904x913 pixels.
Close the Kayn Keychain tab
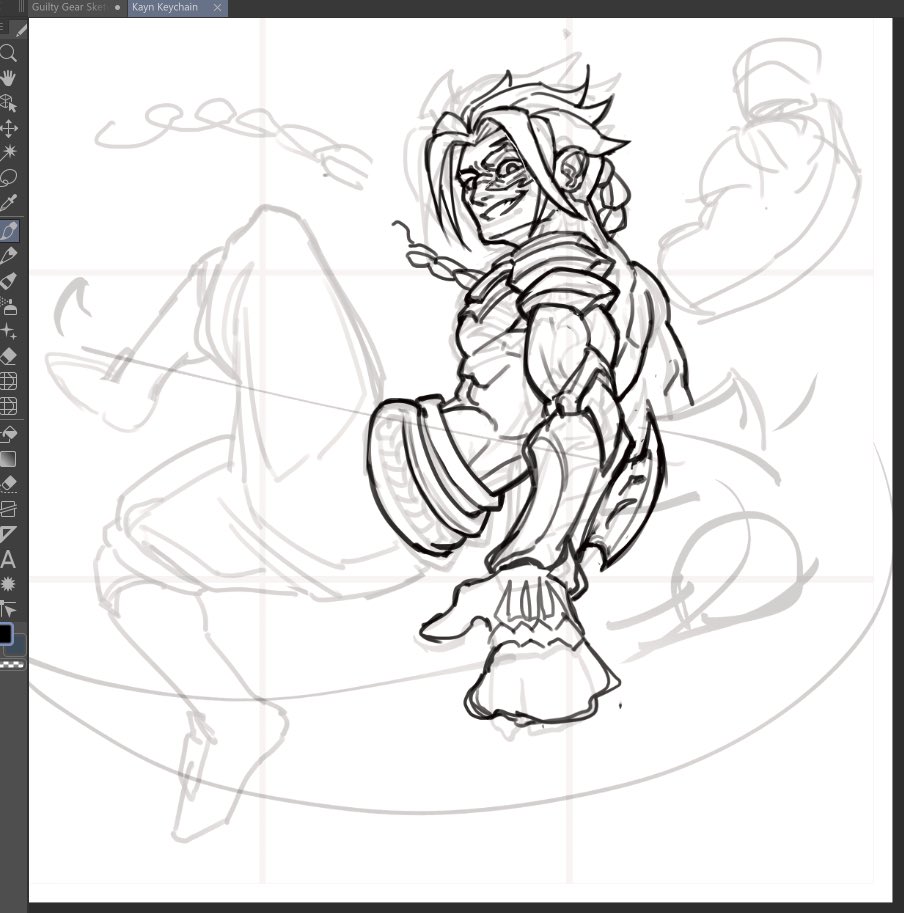click(217, 8)
